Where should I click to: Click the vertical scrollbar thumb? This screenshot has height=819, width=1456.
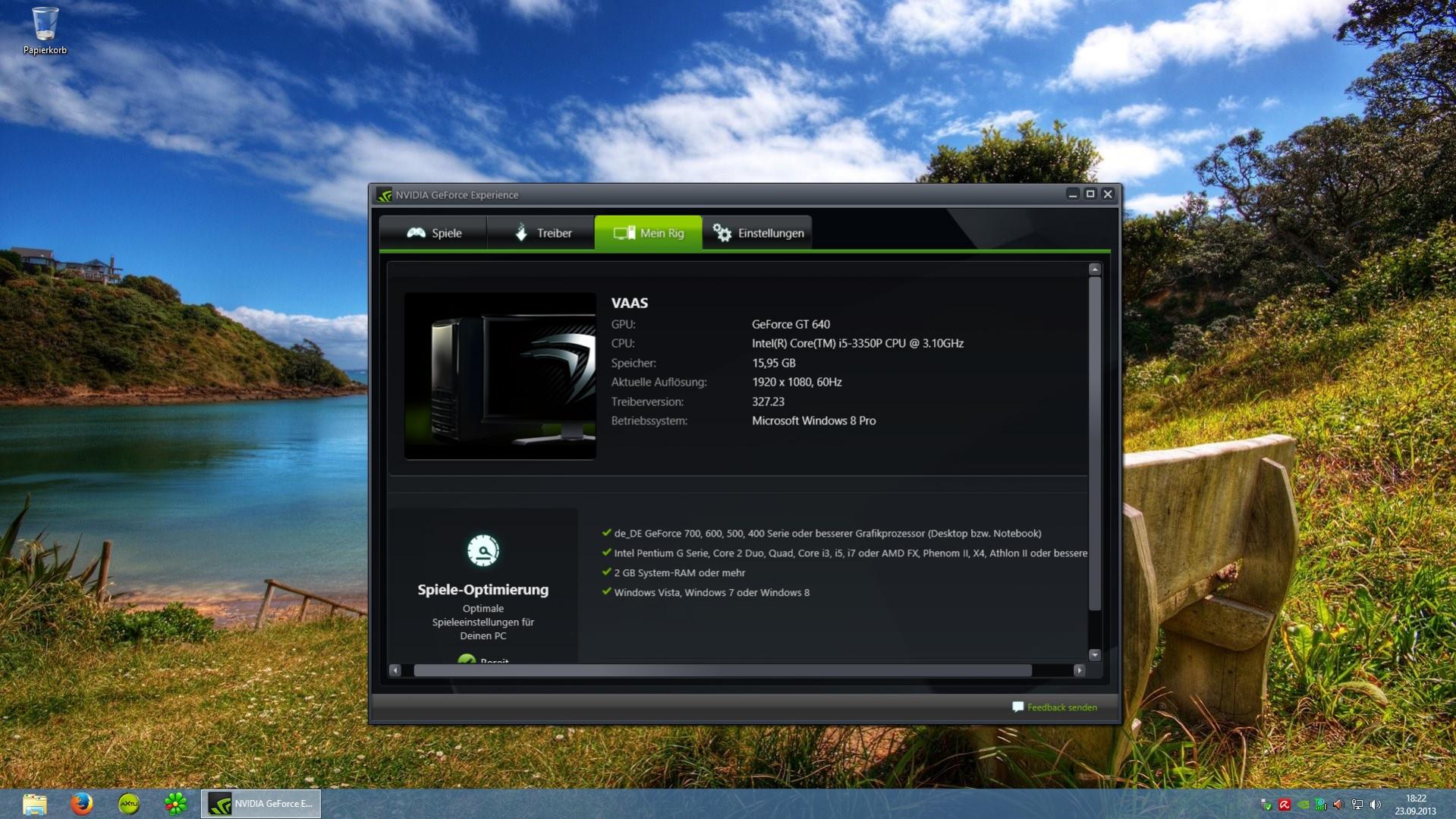(x=1094, y=443)
